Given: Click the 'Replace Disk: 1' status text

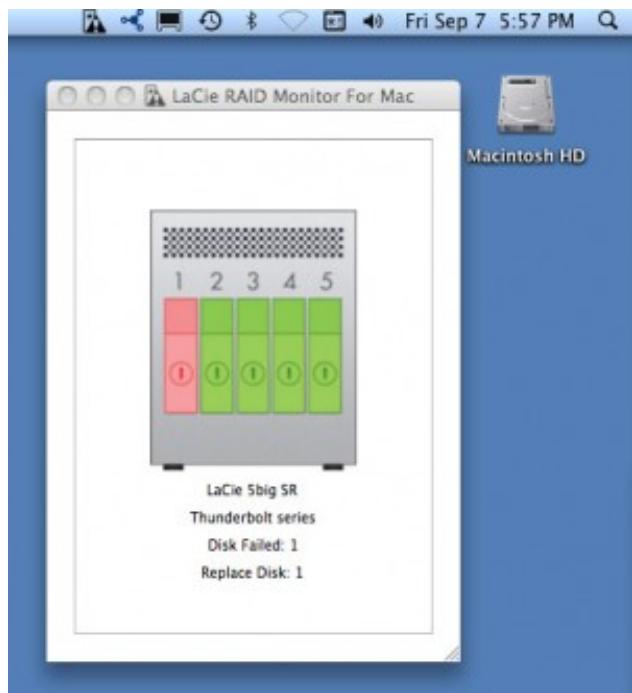Looking at the screenshot, I should [252, 572].
